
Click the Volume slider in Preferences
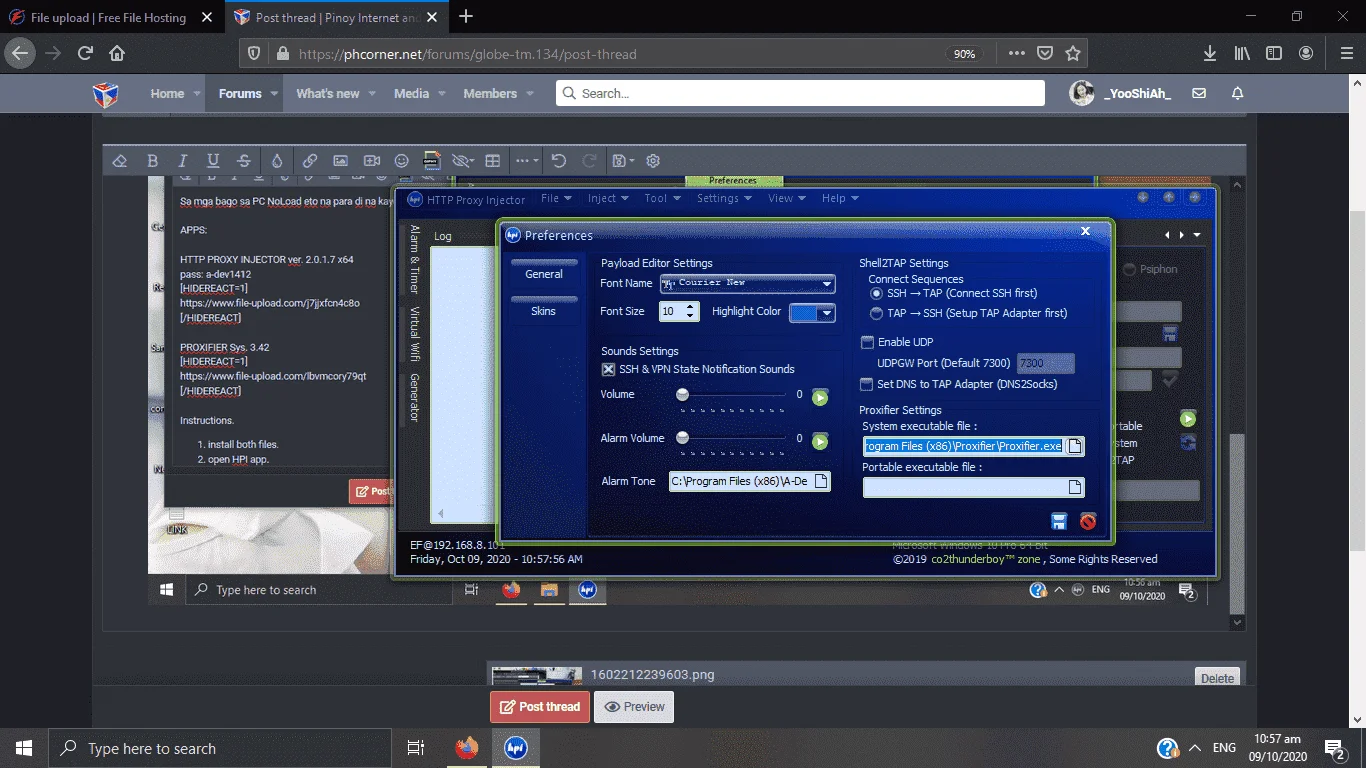pos(733,395)
